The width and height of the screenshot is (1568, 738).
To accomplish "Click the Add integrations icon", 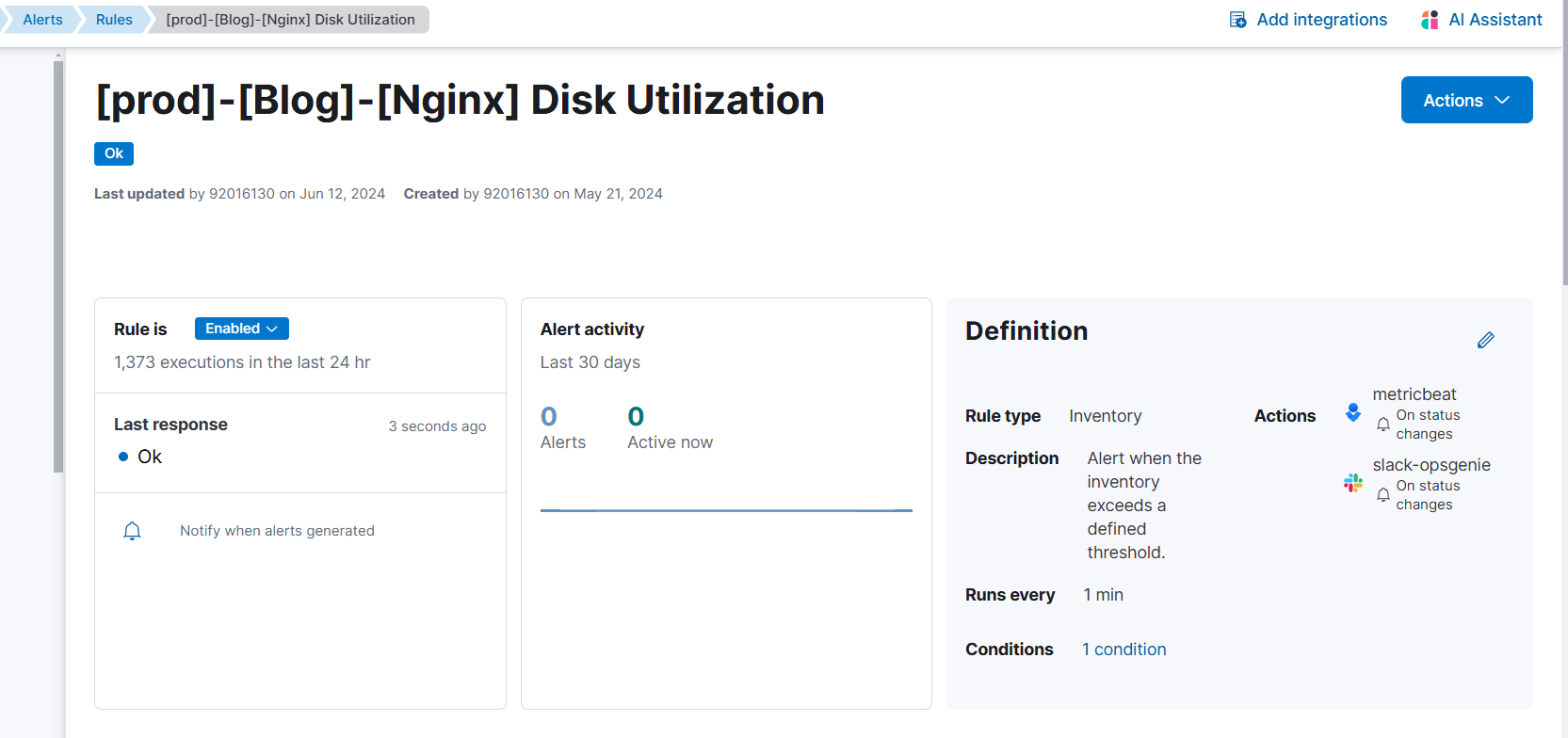I will tap(1238, 20).
